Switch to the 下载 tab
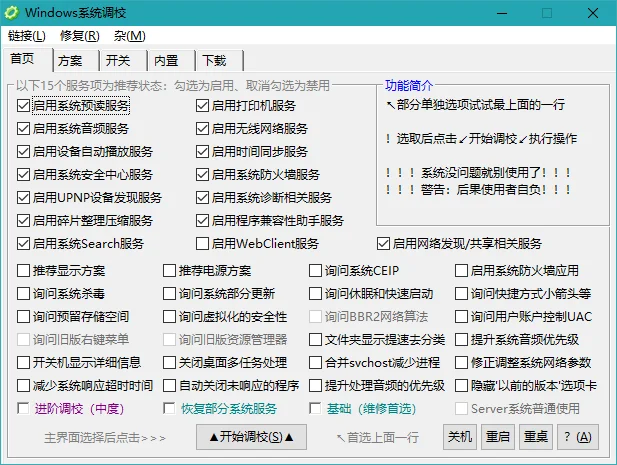This screenshot has height=465, width=617. point(219,61)
